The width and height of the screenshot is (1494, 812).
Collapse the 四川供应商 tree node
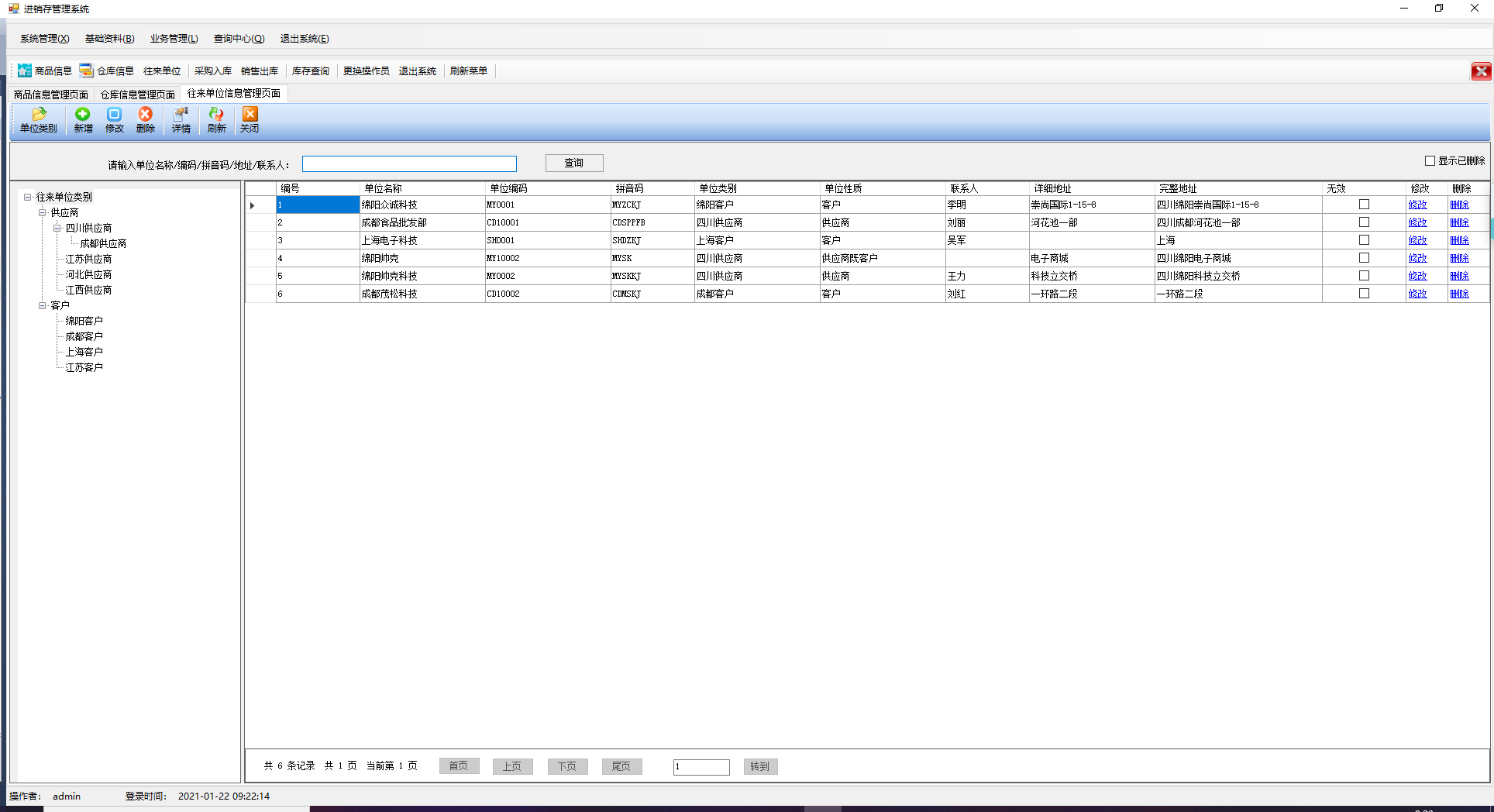coord(57,228)
